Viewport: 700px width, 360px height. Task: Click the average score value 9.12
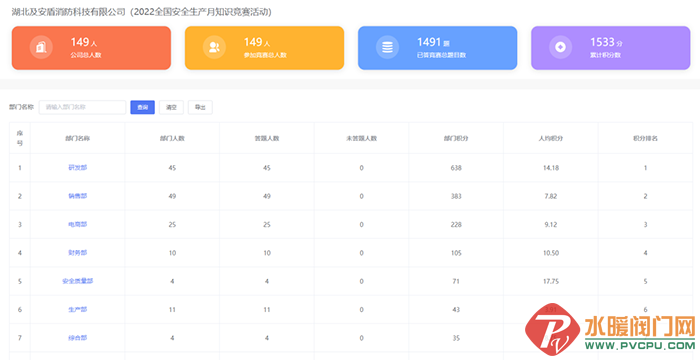click(551, 225)
